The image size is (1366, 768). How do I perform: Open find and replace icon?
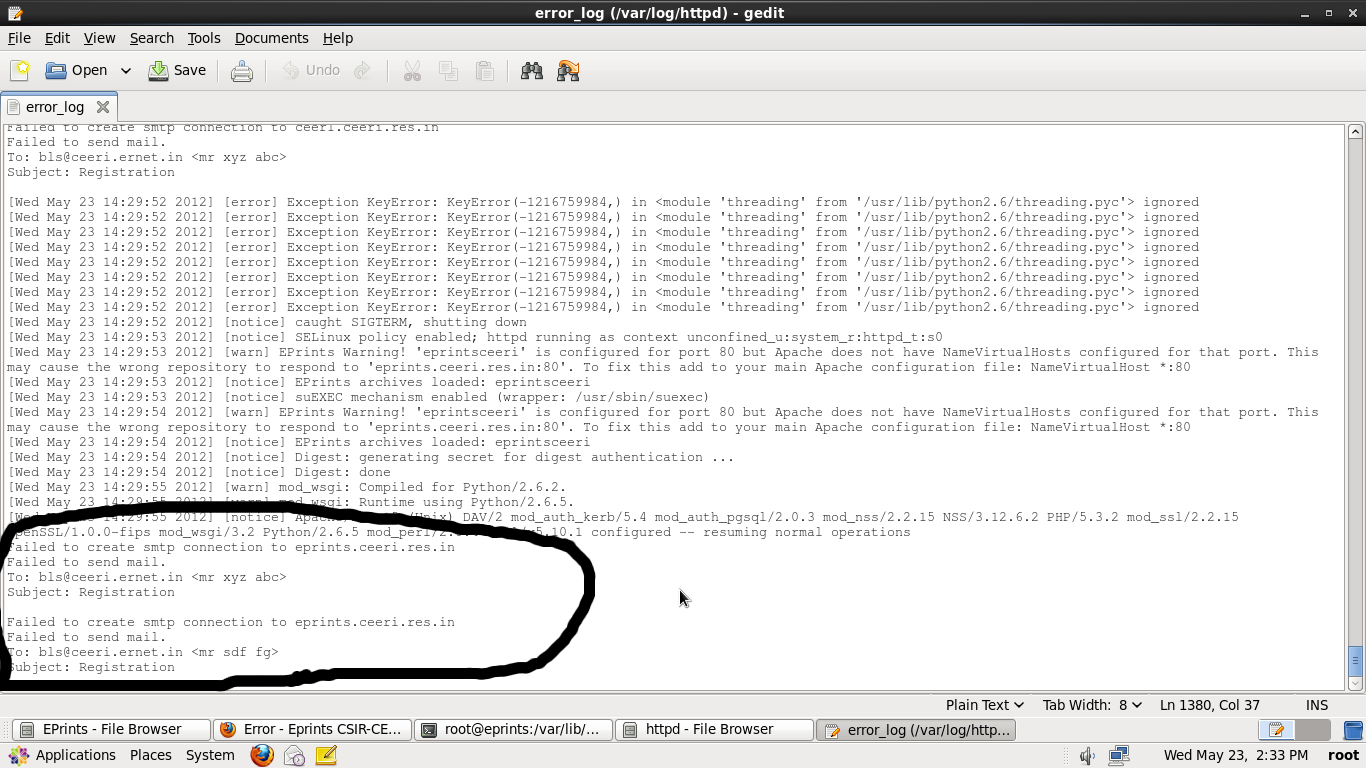pos(568,71)
